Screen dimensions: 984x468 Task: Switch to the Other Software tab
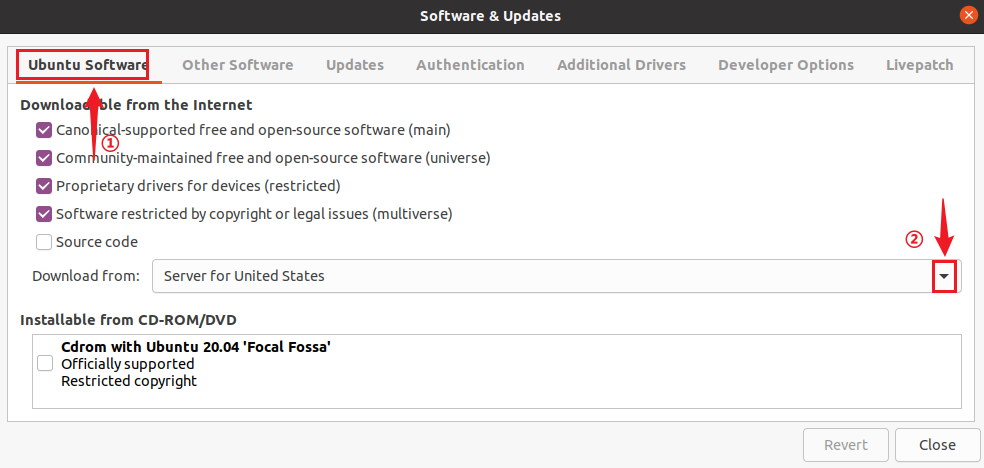pyautogui.click(x=237, y=65)
